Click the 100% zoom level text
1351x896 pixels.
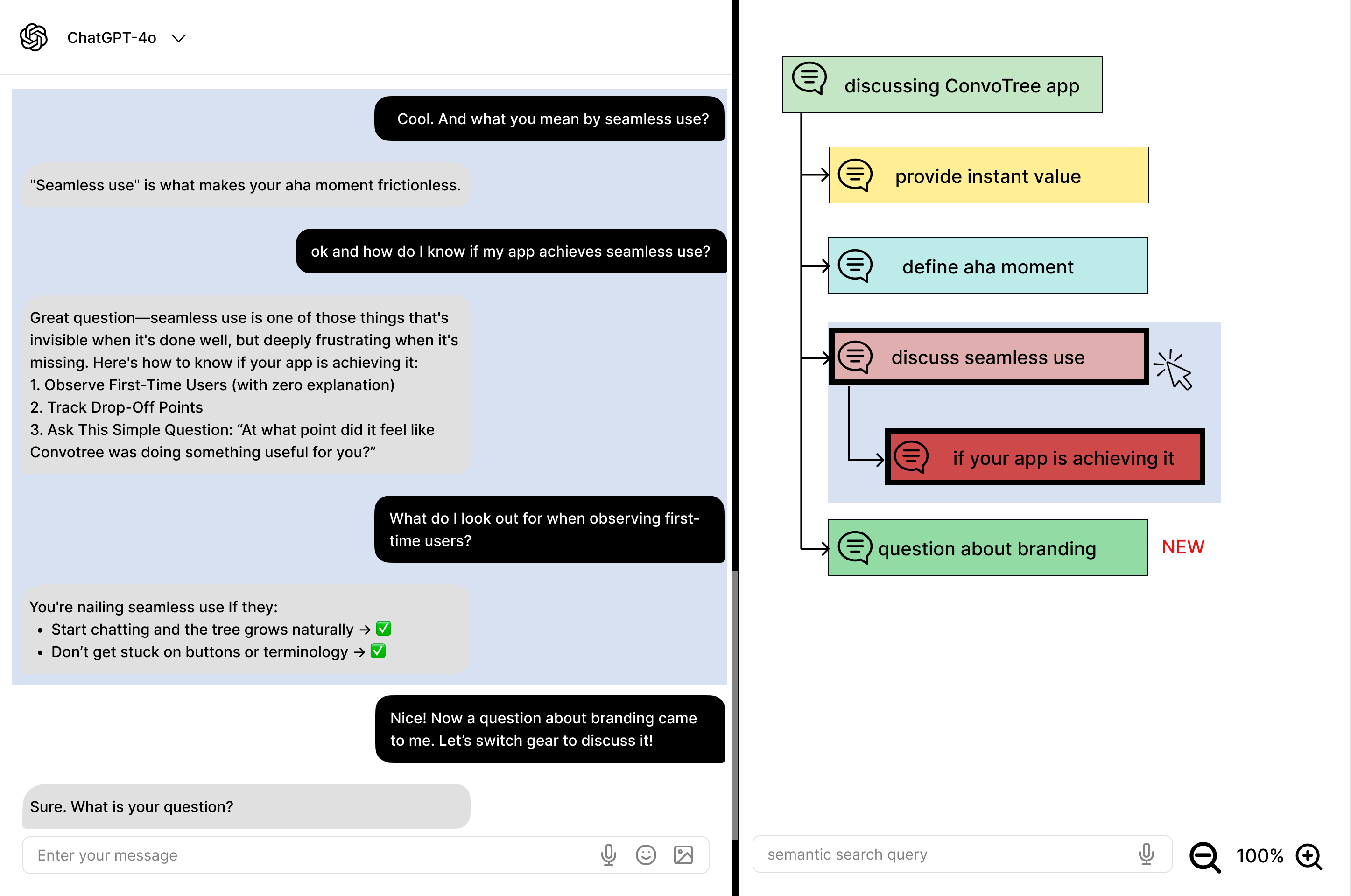[1260, 856]
